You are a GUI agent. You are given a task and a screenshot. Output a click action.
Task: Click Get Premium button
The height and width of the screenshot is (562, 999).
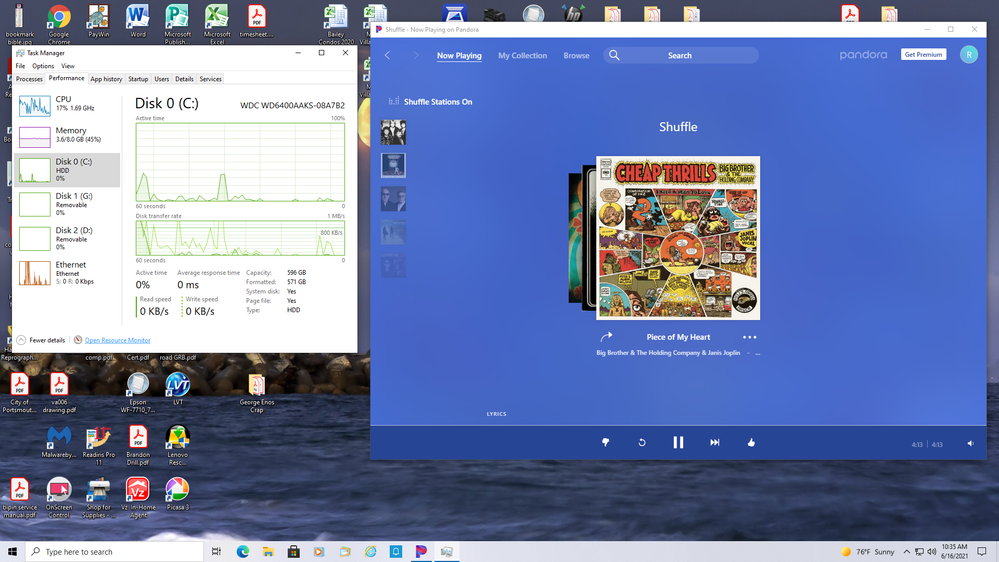[923, 55]
